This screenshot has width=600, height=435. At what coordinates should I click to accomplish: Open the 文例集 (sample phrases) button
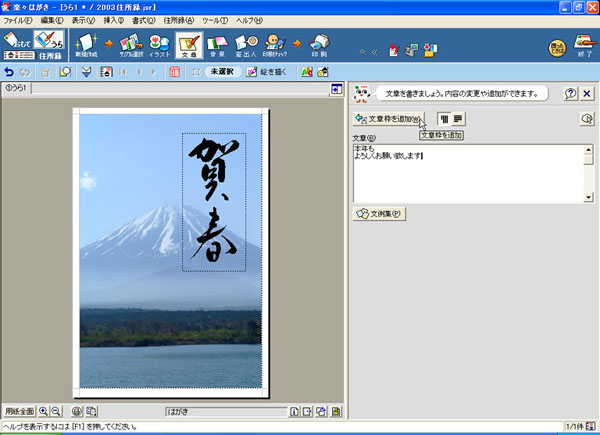tap(379, 213)
